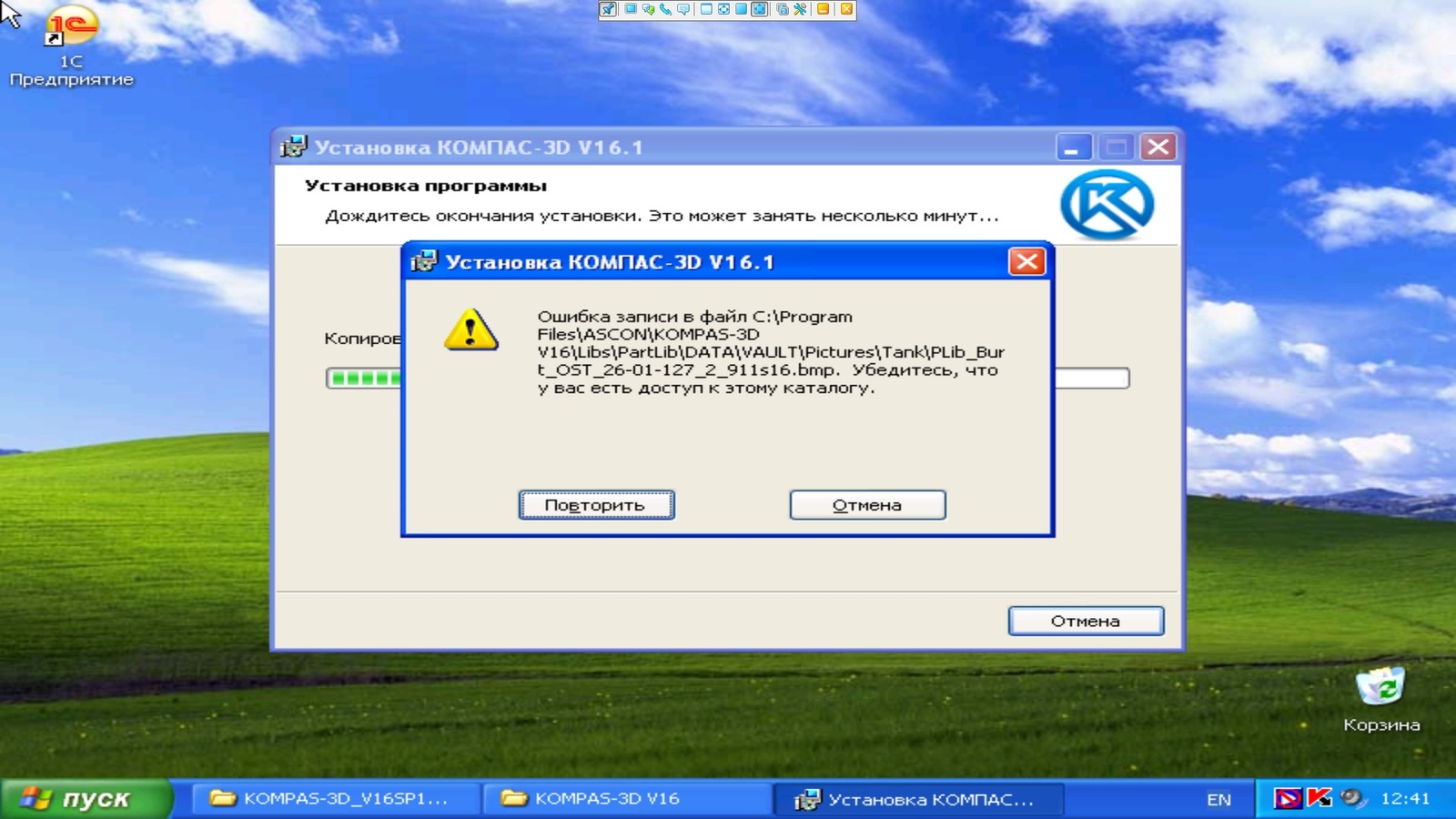Click the yellow warning triangle in the error dialog
The image size is (1456, 819).
pos(470,329)
